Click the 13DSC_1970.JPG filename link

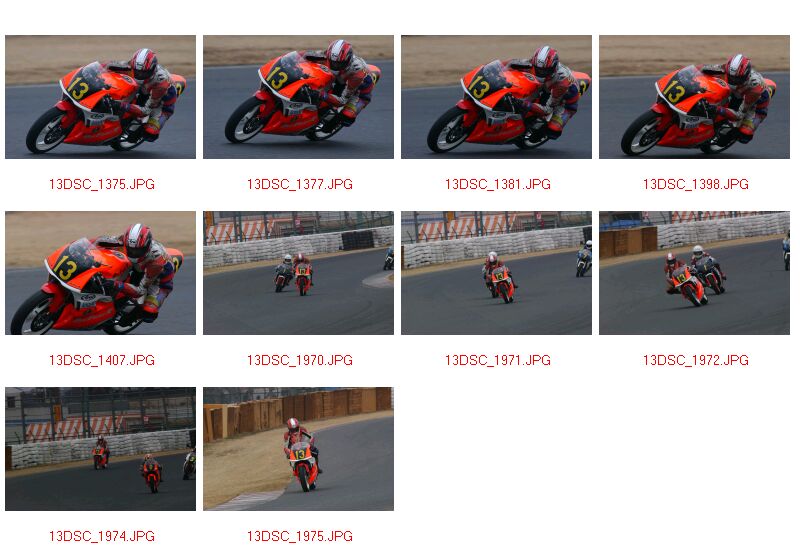tap(300, 360)
